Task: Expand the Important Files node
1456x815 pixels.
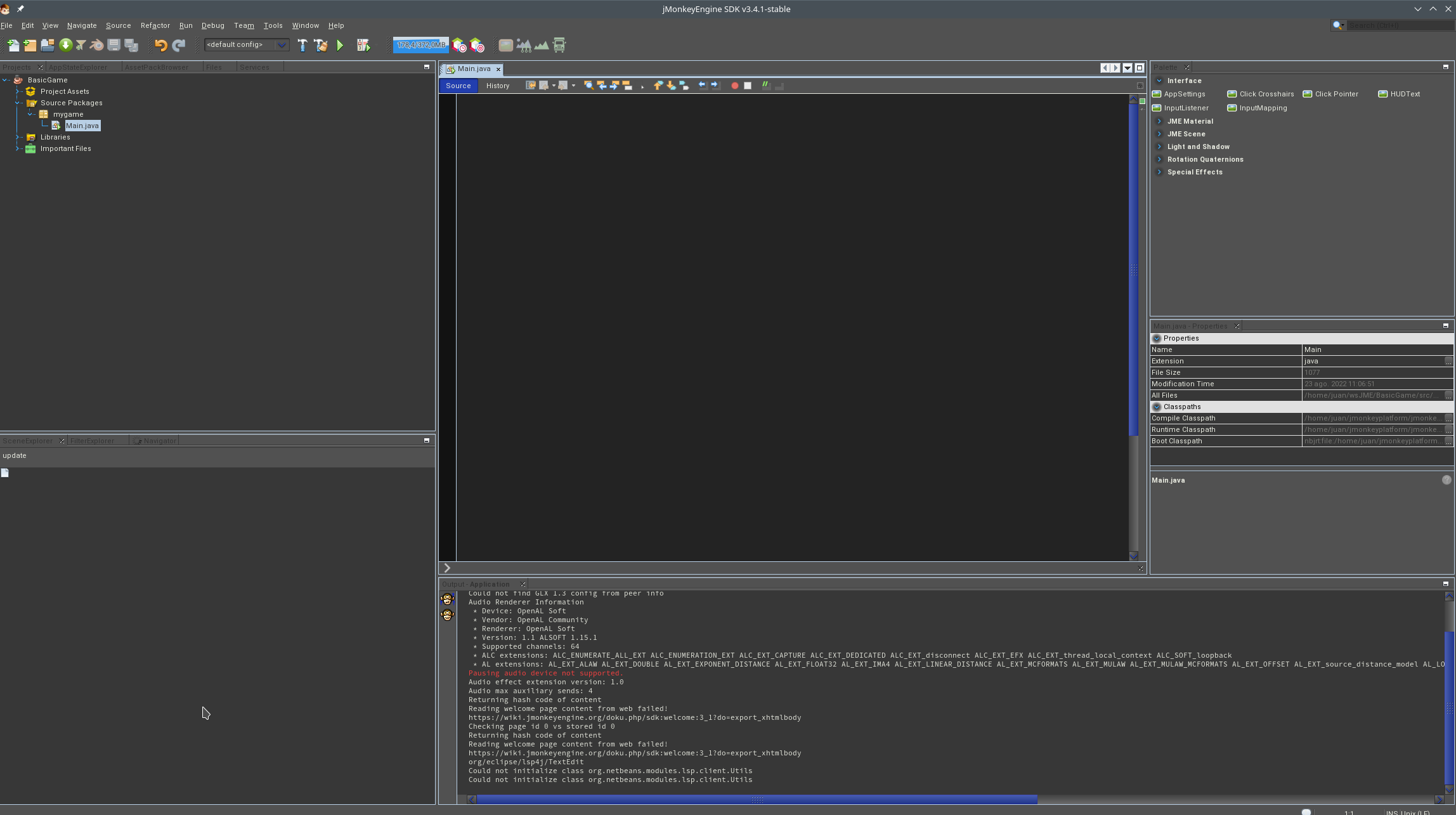Action: (18, 148)
